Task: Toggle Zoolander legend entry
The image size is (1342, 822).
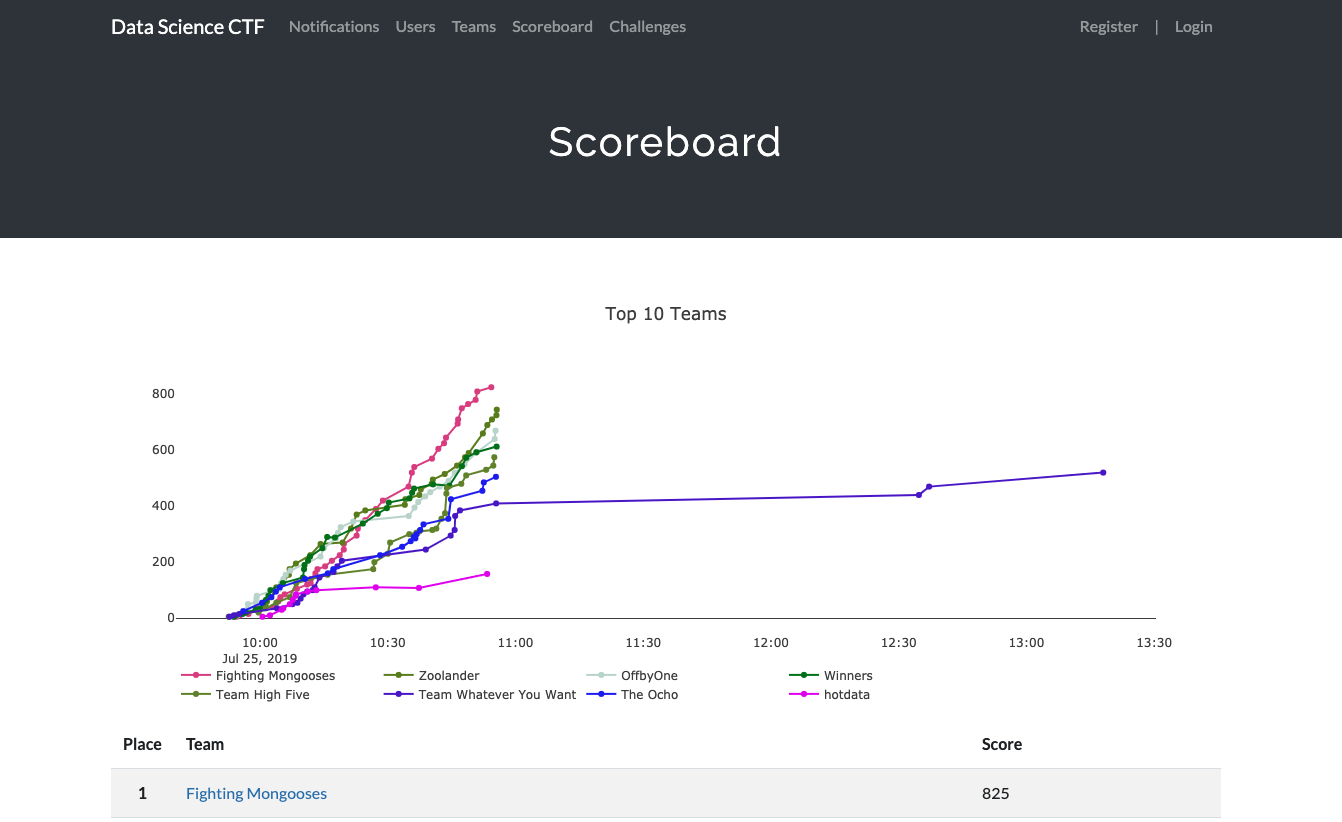Action: [x=432, y=676]
